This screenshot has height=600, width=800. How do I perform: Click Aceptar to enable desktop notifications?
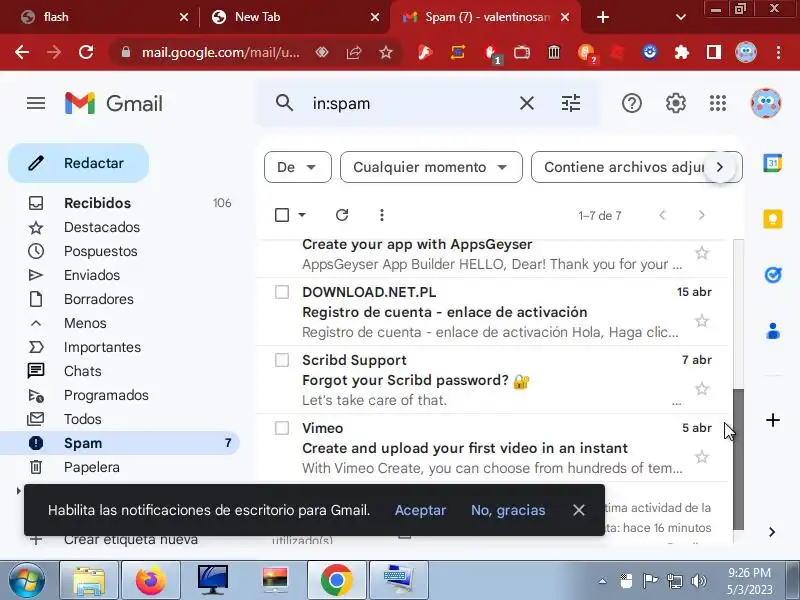(x=420, y=510)
